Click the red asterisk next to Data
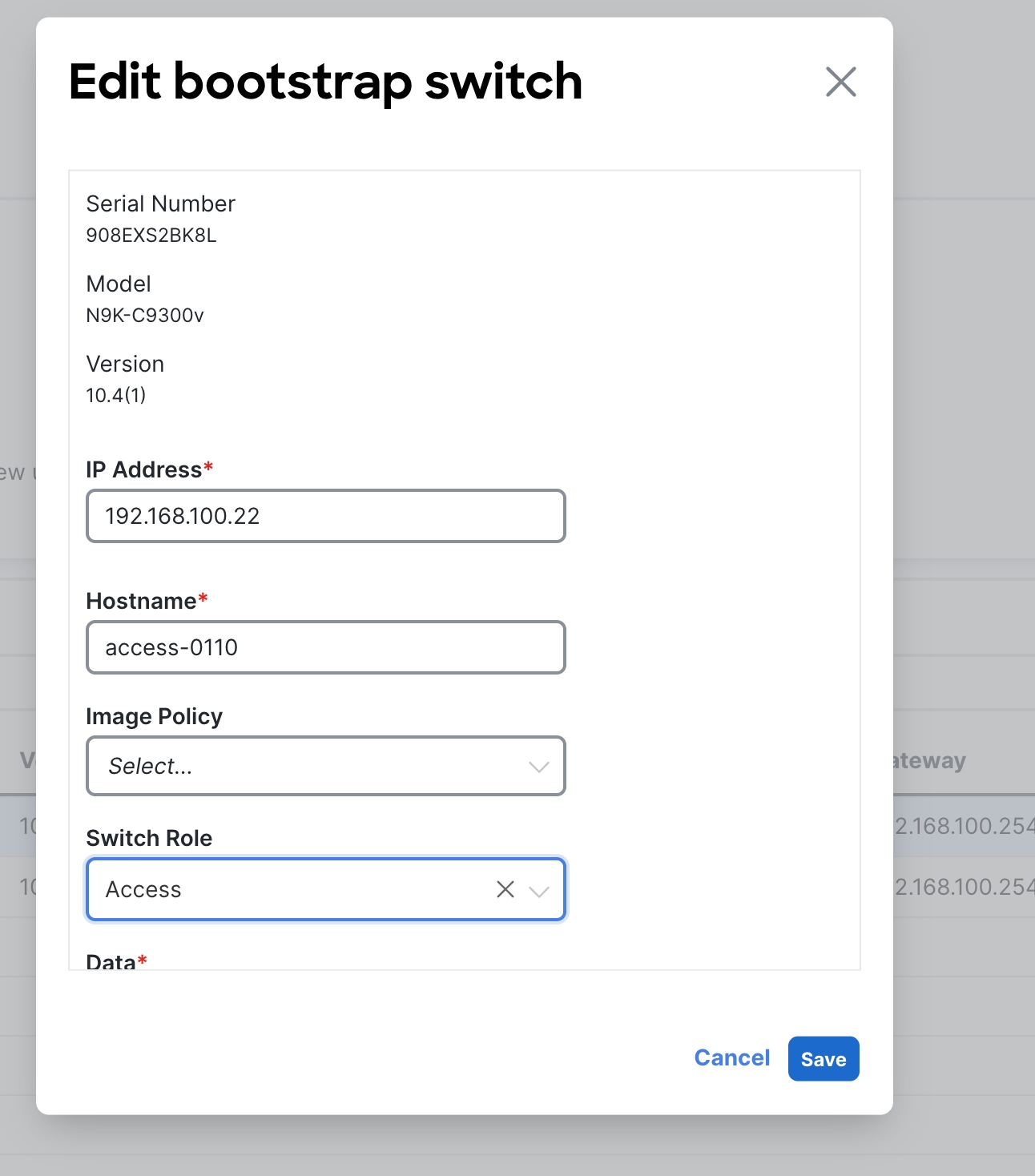This screenshot has width=1035, height=1176. 143,960
